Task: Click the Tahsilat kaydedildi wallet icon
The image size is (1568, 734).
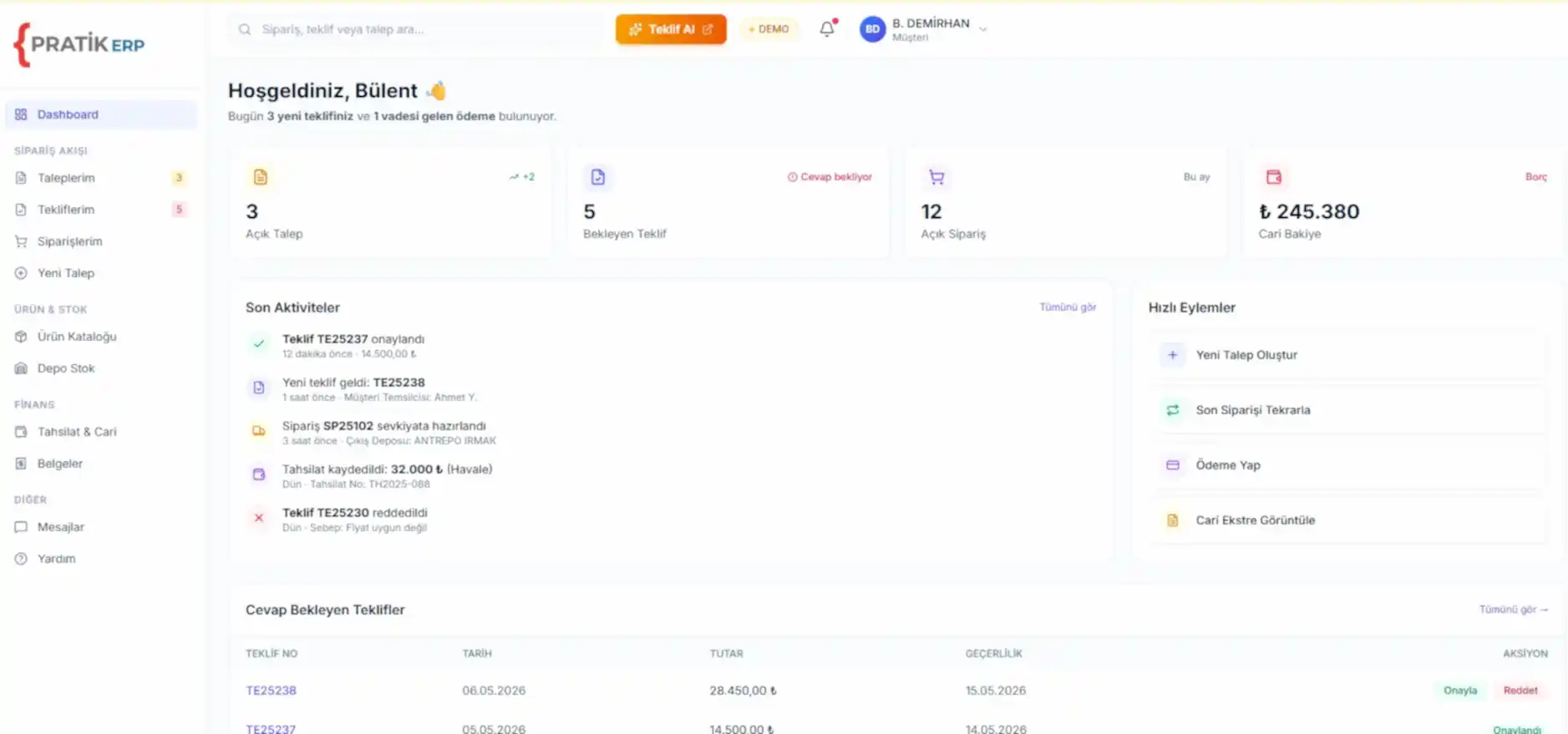Action: click(259, 474)
